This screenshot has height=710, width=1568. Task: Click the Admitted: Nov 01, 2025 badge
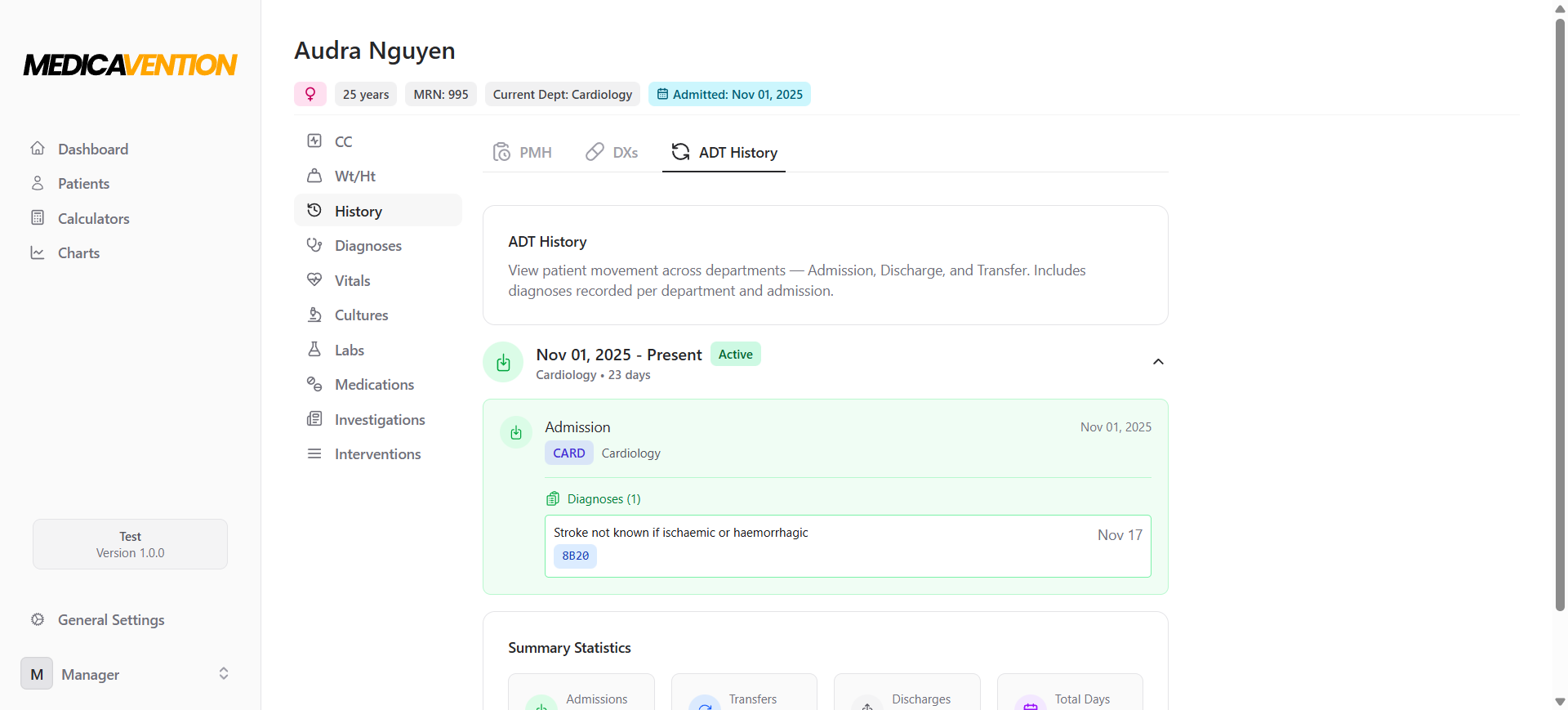(729, 94)
